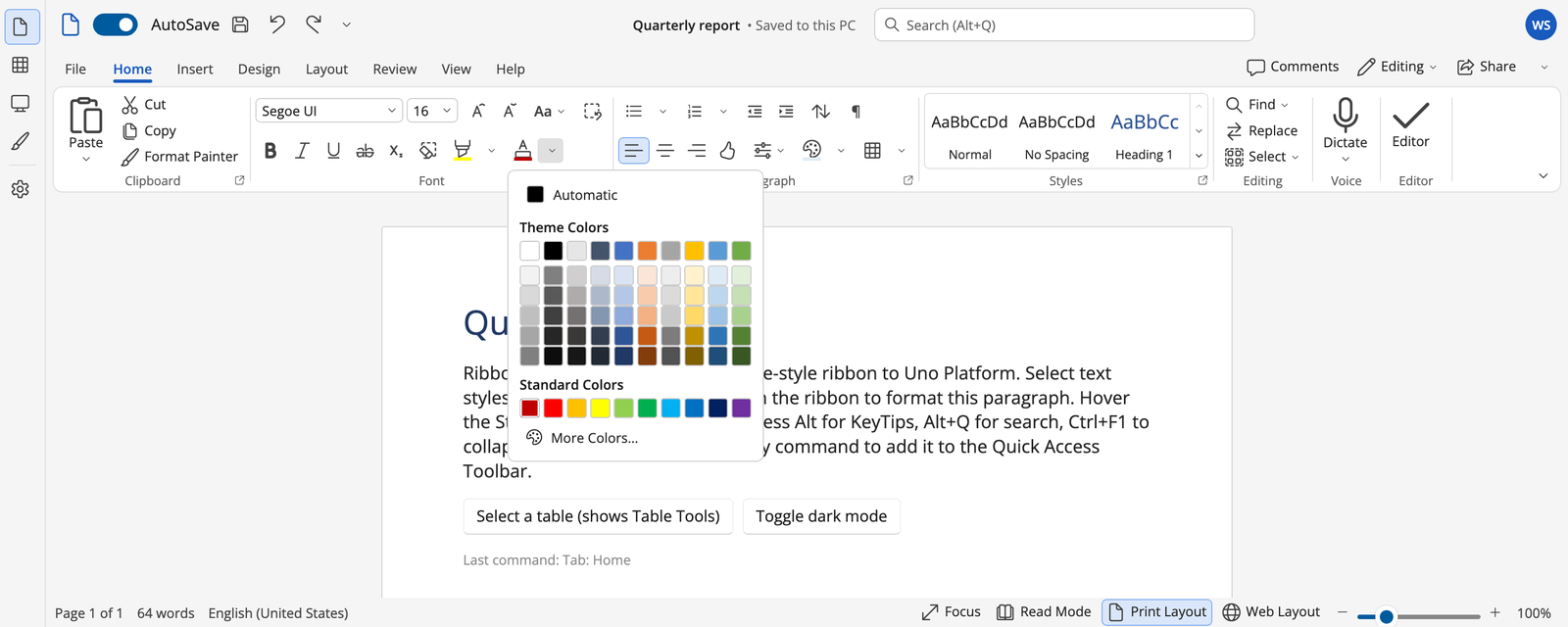Open the Change Case Aa dropdown
This screenshot has height=627, width=1568.
tap(549, 111)
